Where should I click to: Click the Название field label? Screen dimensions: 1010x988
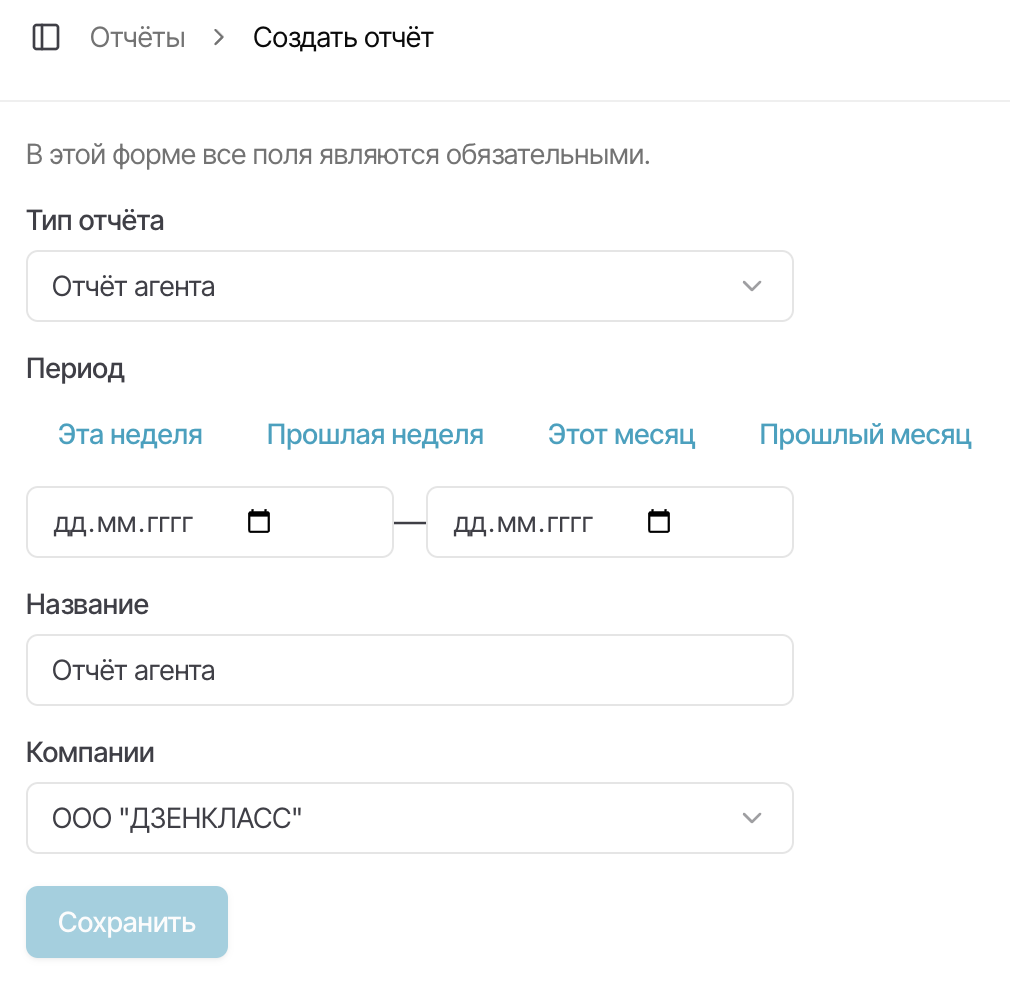tap(87, 605)
